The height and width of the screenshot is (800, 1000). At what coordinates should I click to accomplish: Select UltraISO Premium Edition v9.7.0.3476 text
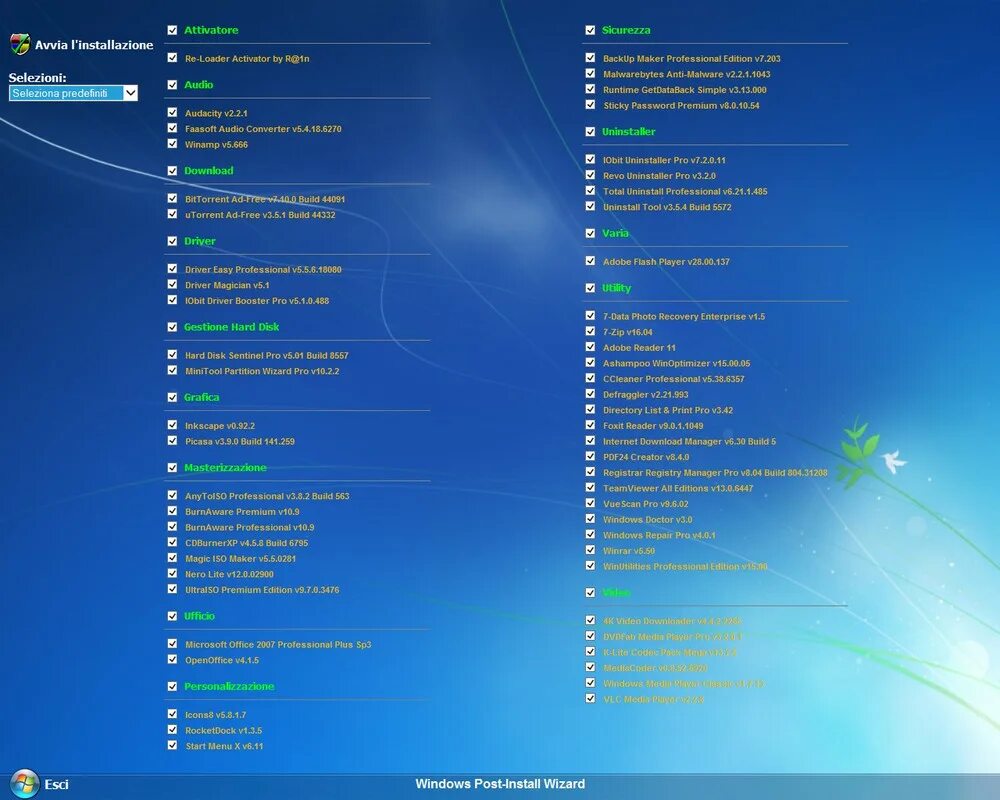tap(262, 590)
